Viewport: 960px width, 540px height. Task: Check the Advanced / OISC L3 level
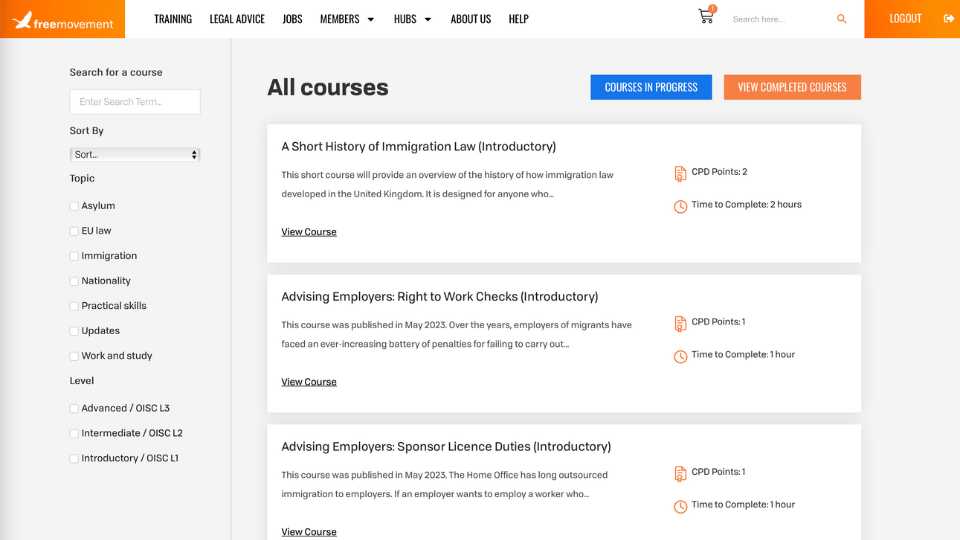(74, 408)
